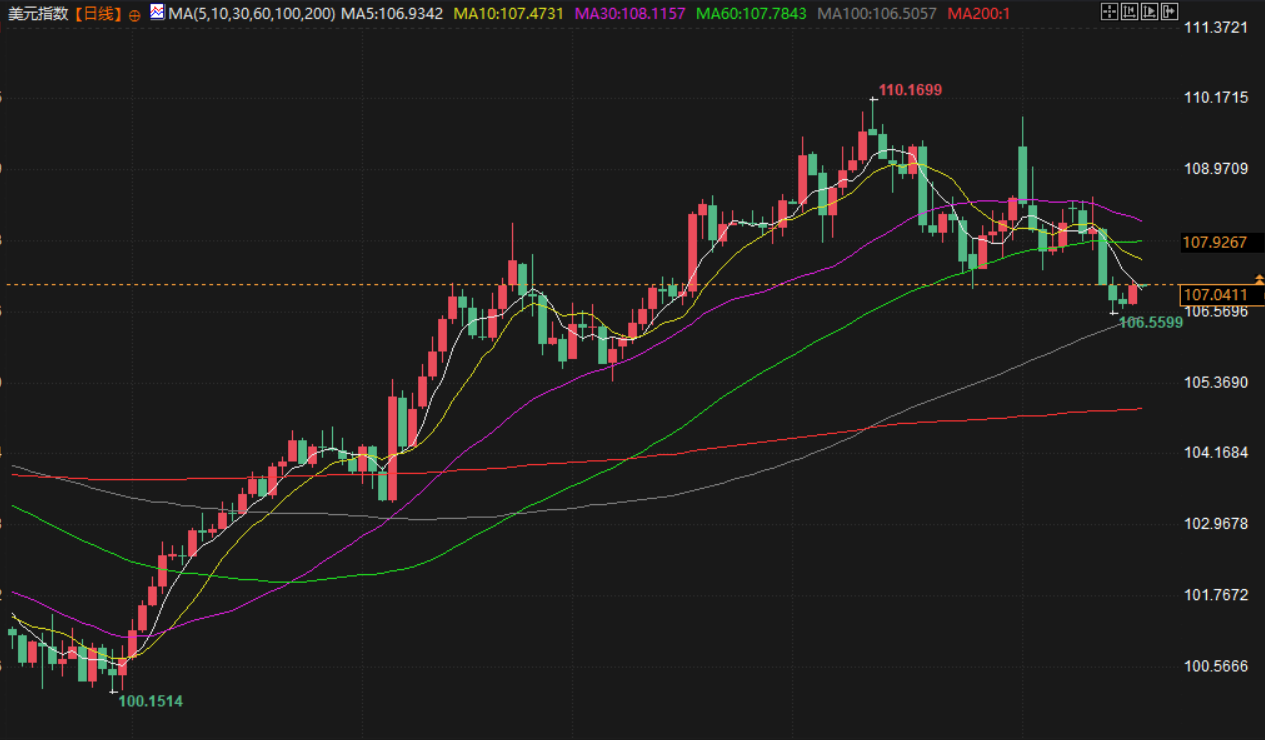The width and height of the screenshot is (1265, 740).
Task: Click the 美元指数 chart title
Action: (x=38, y=14)
